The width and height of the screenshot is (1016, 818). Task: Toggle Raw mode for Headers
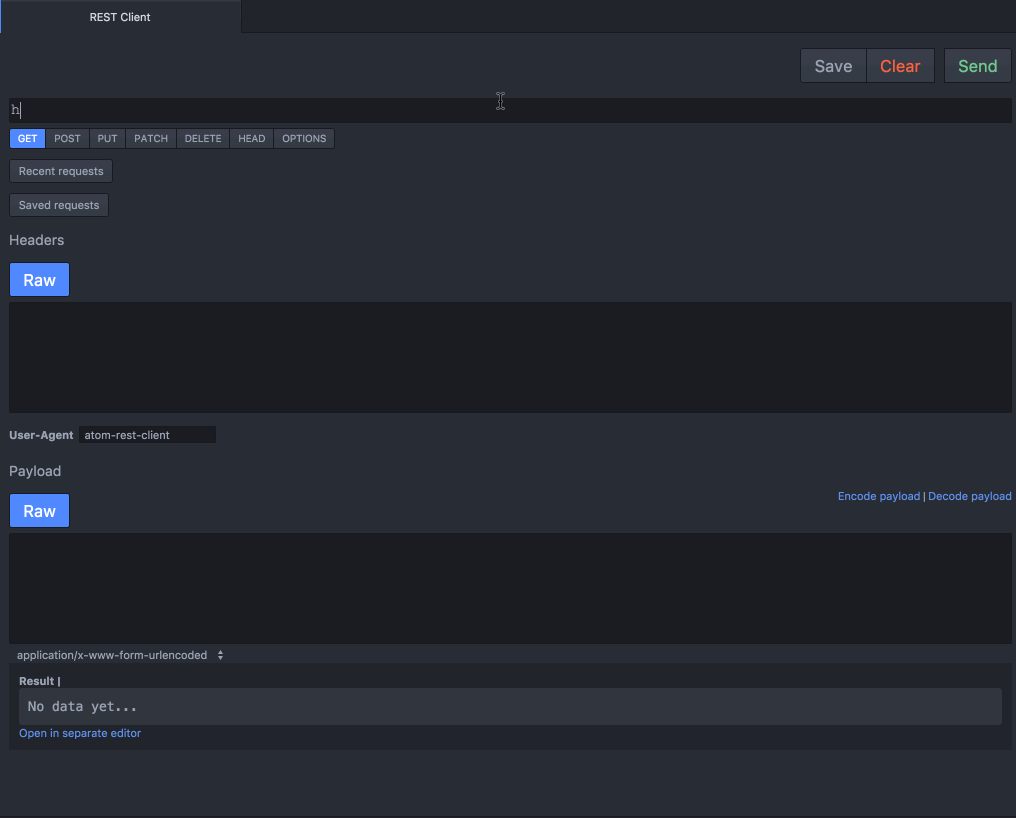pyautogui.click(x=39, y=279)
